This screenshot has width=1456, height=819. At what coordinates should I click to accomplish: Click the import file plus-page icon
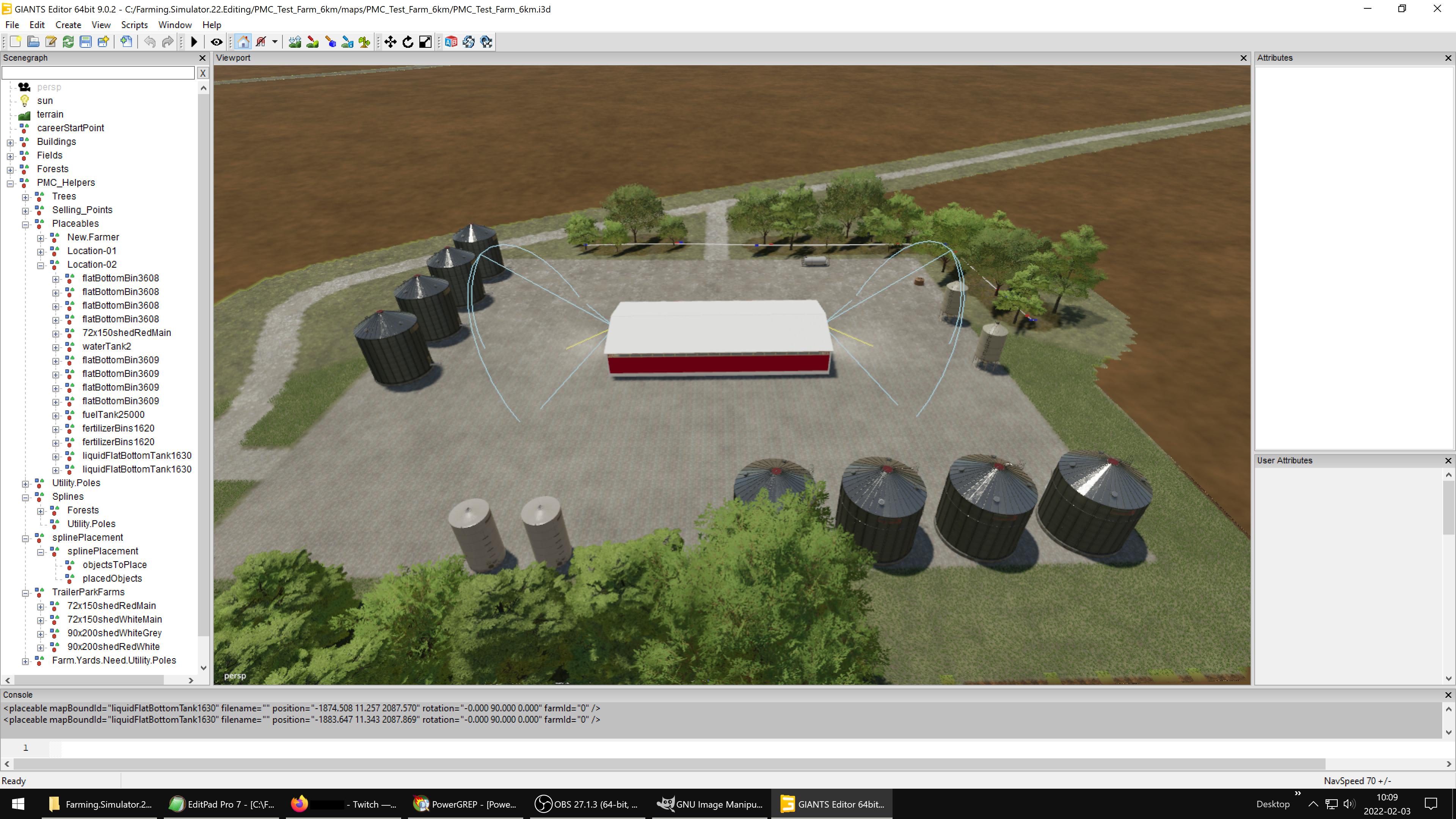pos(127,42)
